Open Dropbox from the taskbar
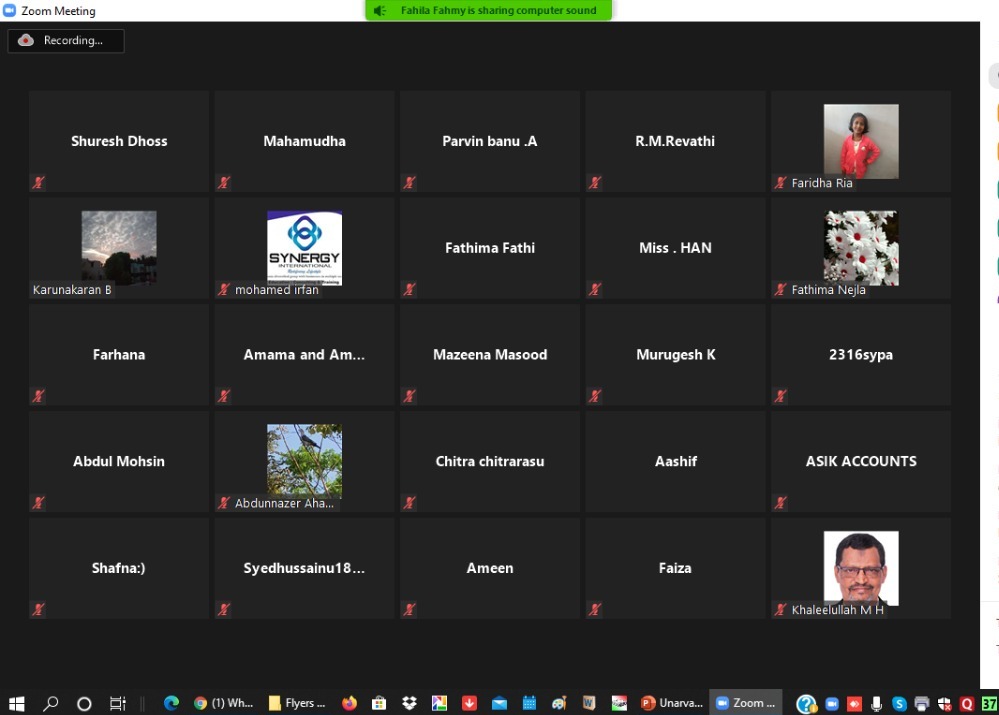This screenshot has height=715, width=999. 409,703
